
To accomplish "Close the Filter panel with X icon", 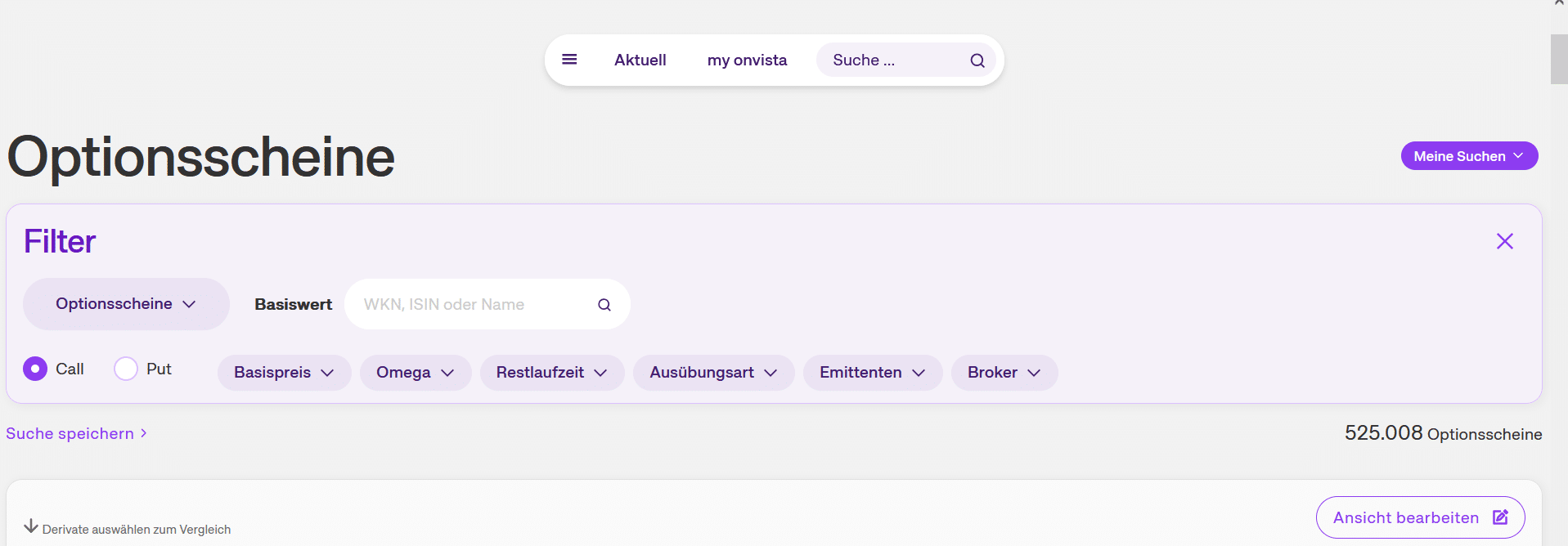I will [1504, 241].
